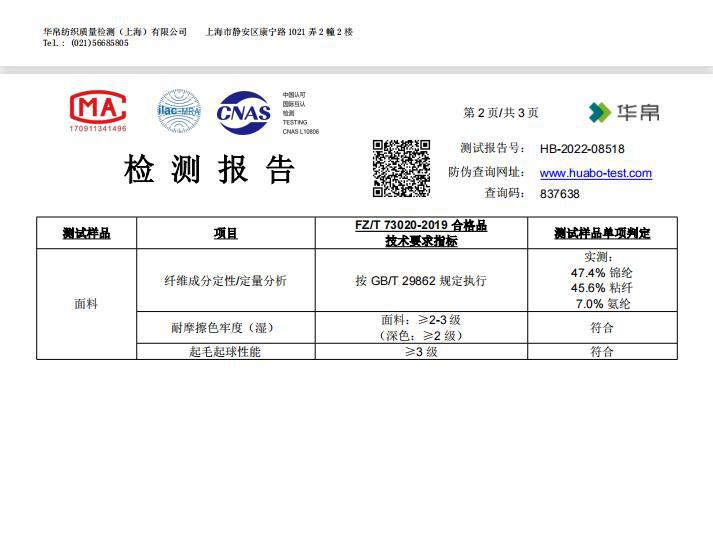713x555 pixels.
Task: Click the report number HB-2022-08518
Action: [582, 149]
